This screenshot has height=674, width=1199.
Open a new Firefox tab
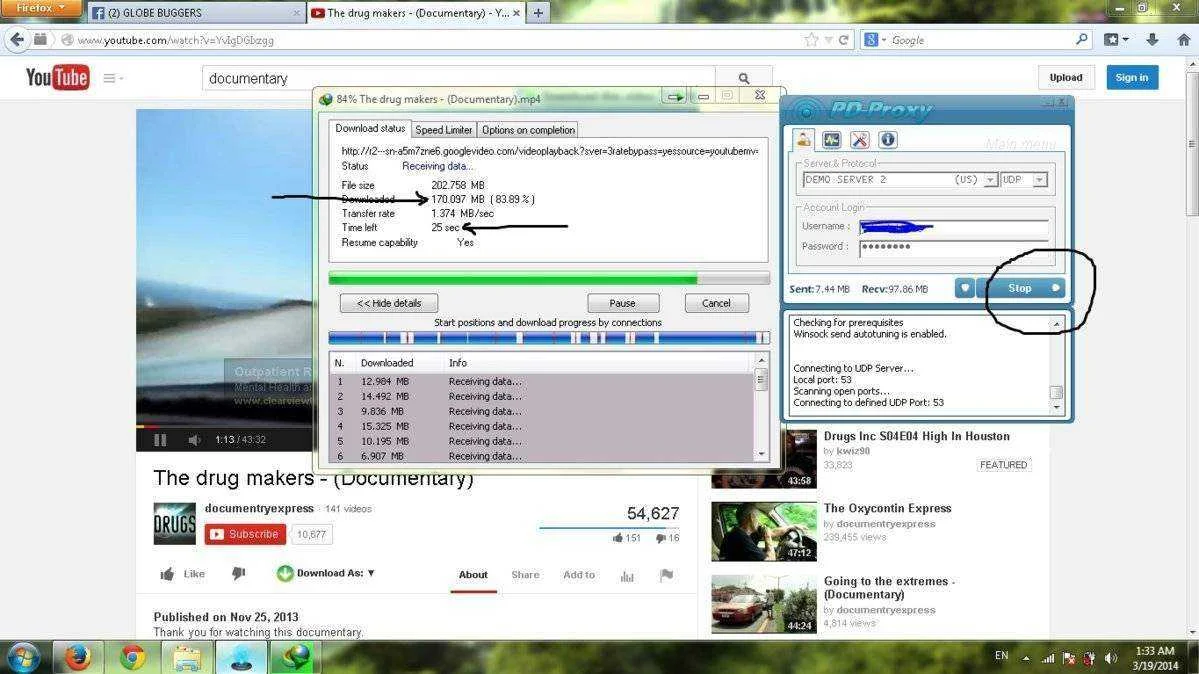pyautogui.click(x=538, y=13)
